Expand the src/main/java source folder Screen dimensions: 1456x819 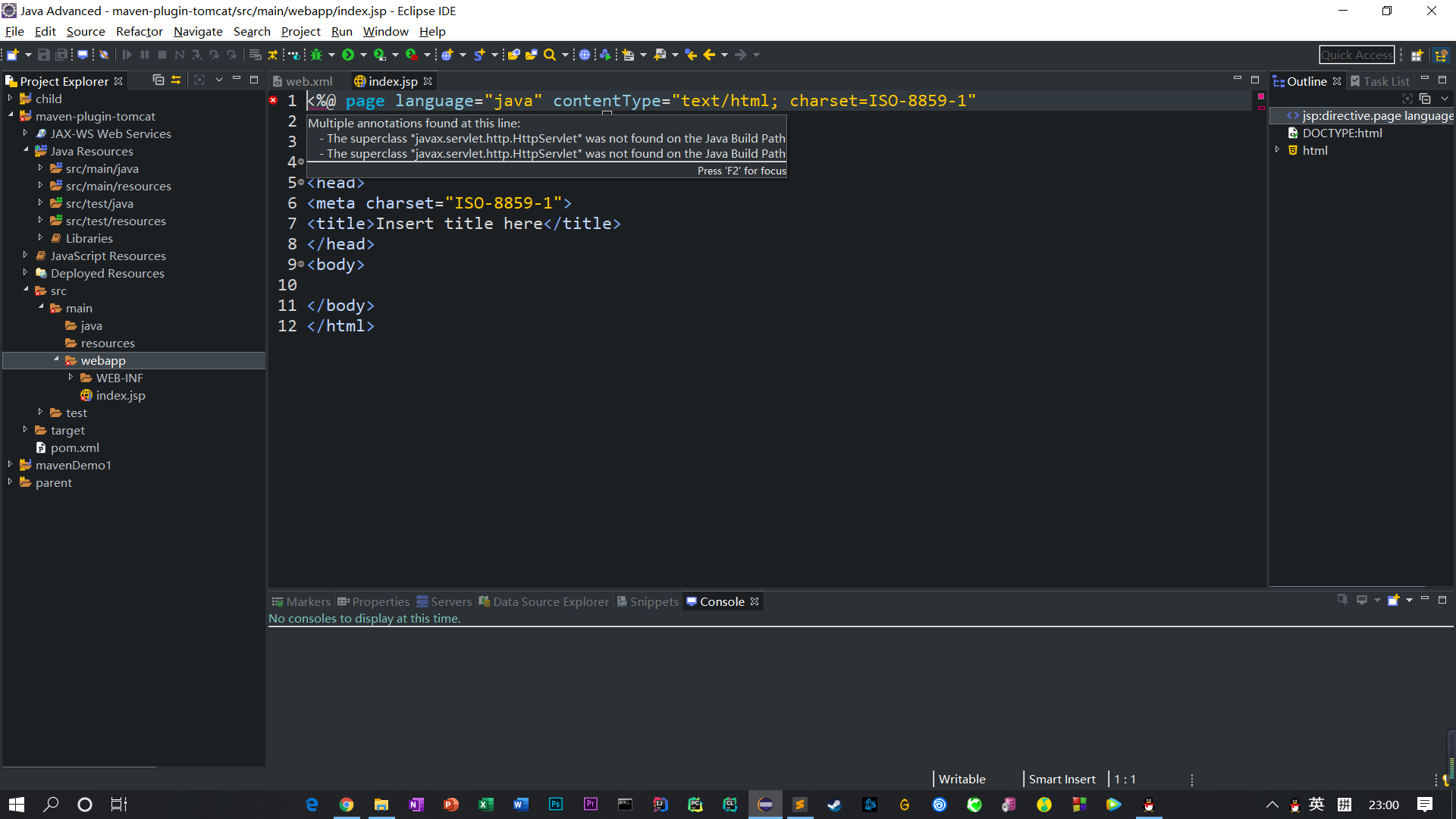tap(40, 168)
